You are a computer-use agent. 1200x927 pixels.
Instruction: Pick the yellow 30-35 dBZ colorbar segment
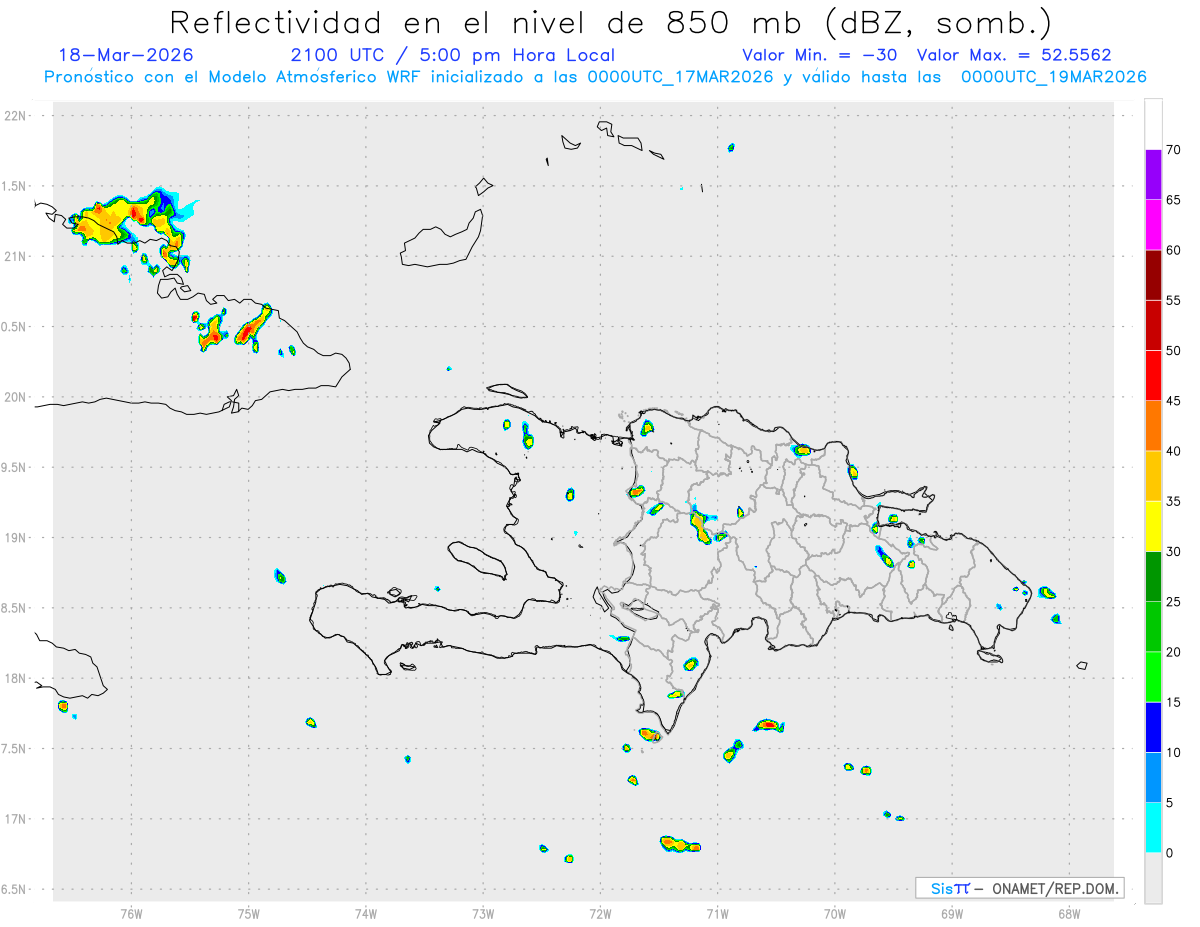point(1153,526)
